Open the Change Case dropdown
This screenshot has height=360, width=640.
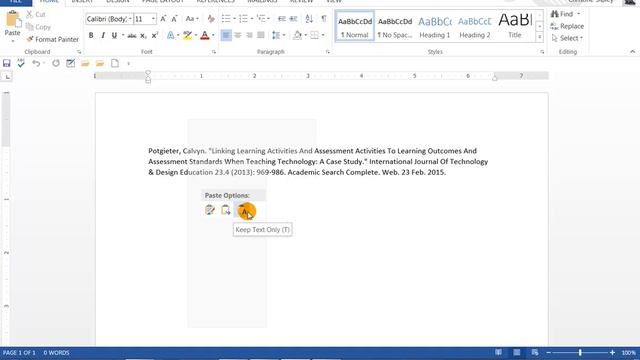pos(192,19)
